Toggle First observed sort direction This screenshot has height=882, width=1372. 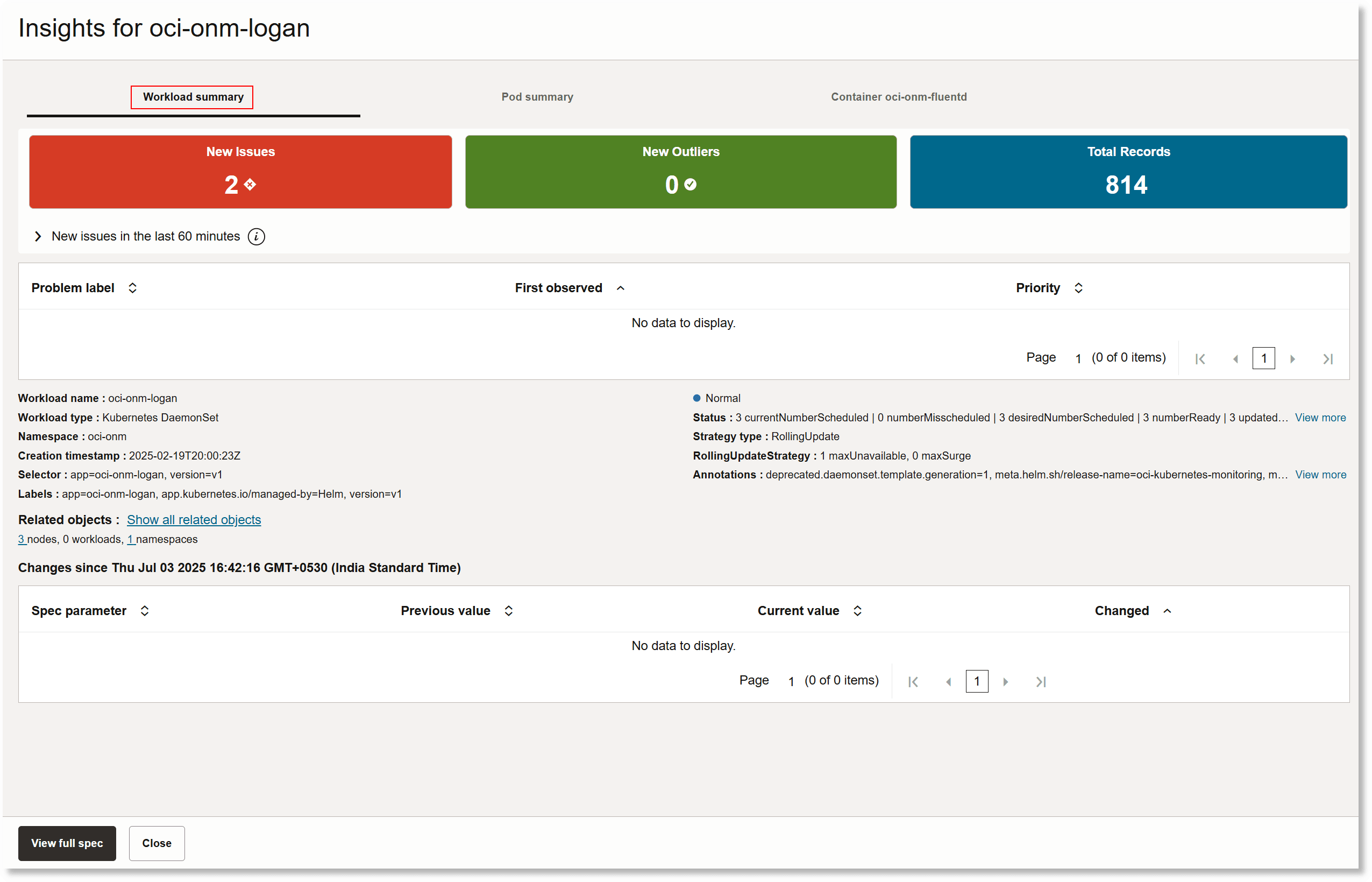621,288
